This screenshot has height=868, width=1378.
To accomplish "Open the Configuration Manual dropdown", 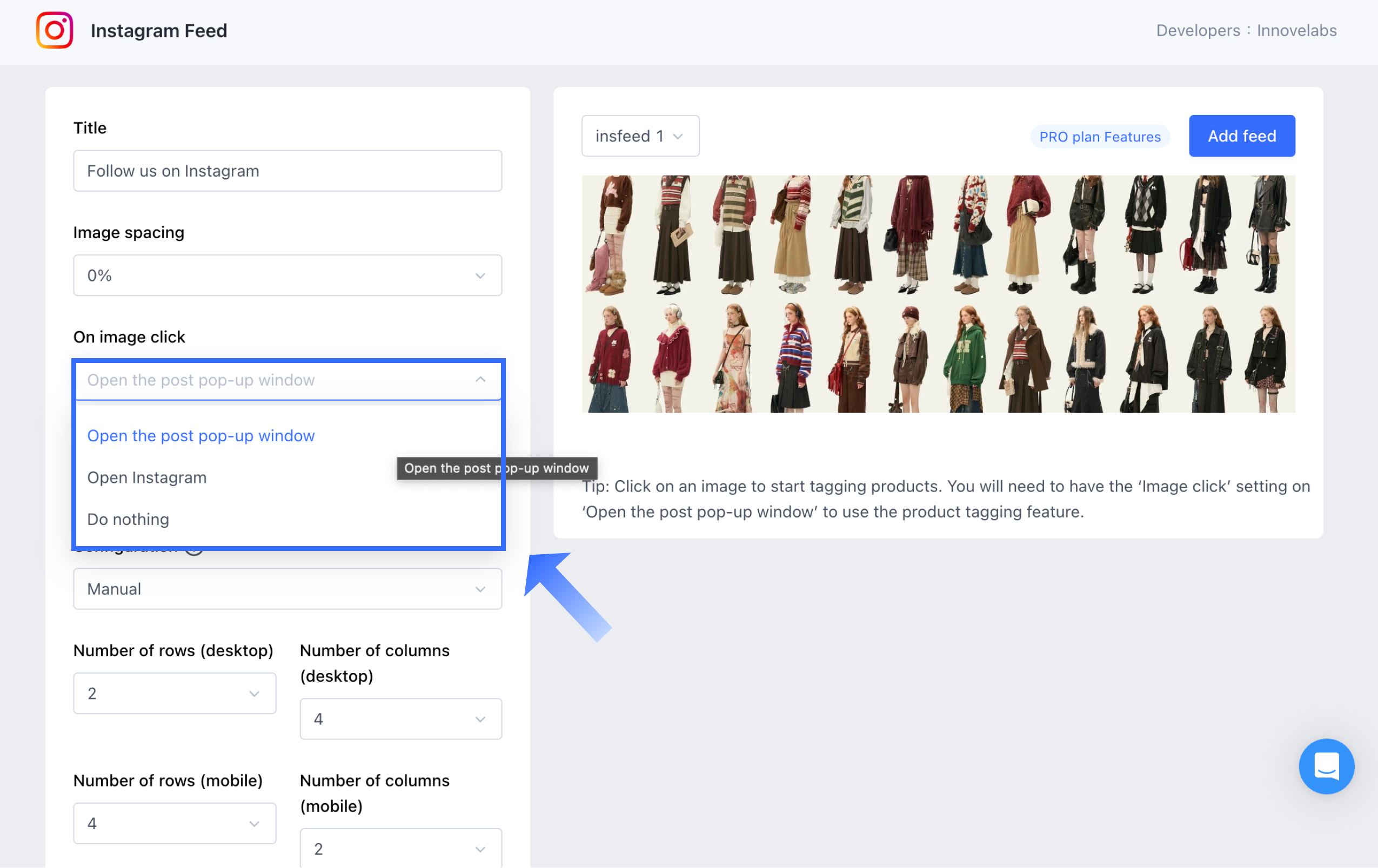I will point(287,589).
